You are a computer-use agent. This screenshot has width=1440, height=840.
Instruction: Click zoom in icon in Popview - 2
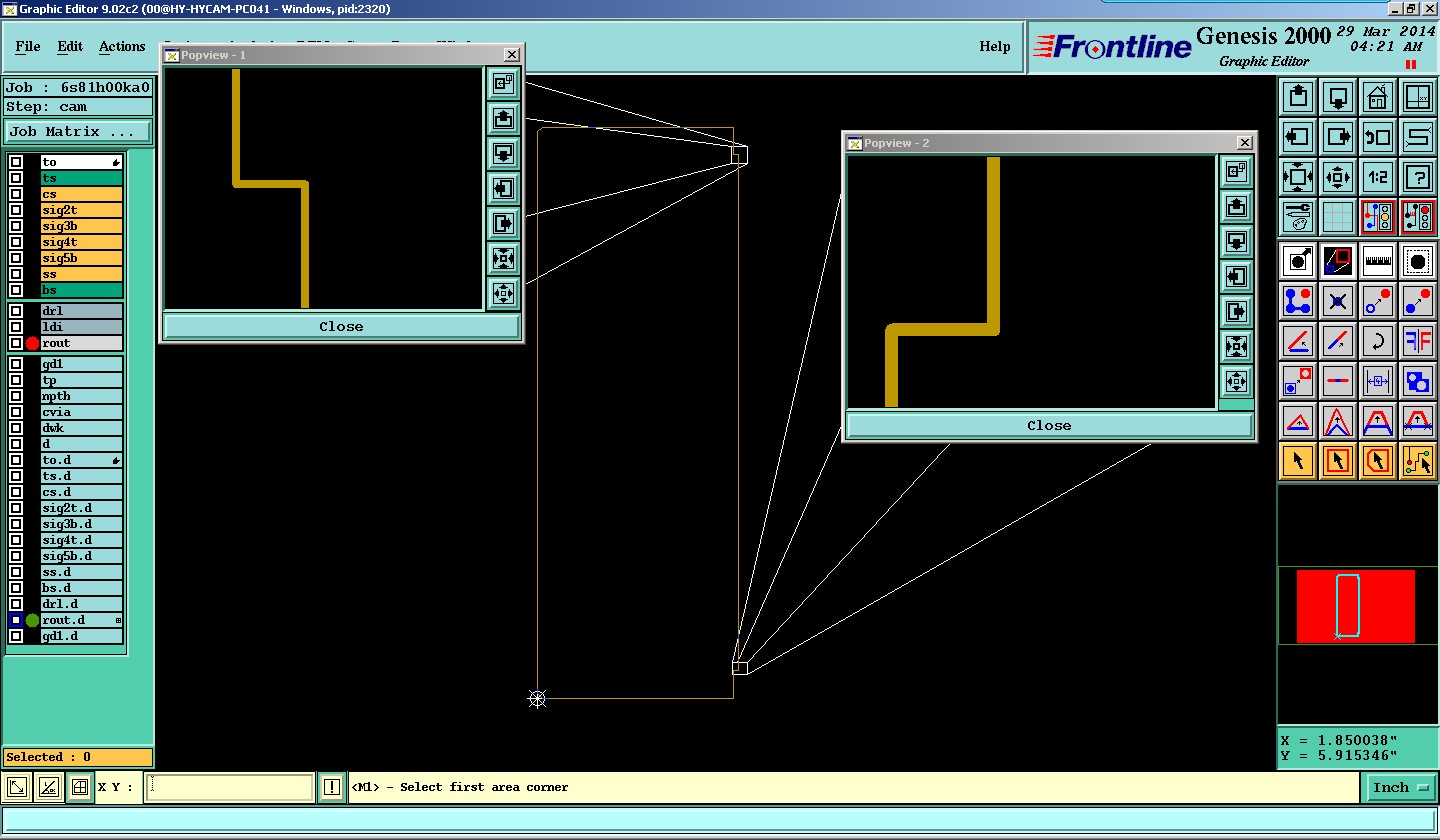1237,347
